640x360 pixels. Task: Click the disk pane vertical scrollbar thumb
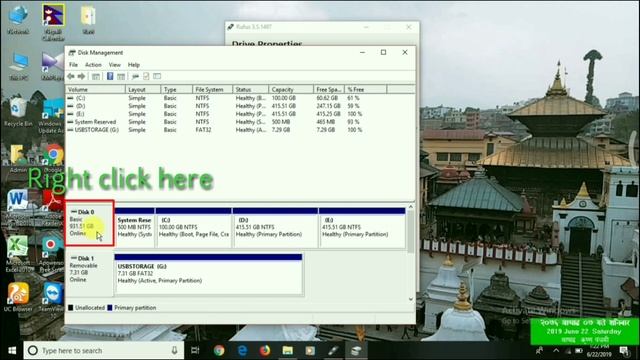coord(411,231)
